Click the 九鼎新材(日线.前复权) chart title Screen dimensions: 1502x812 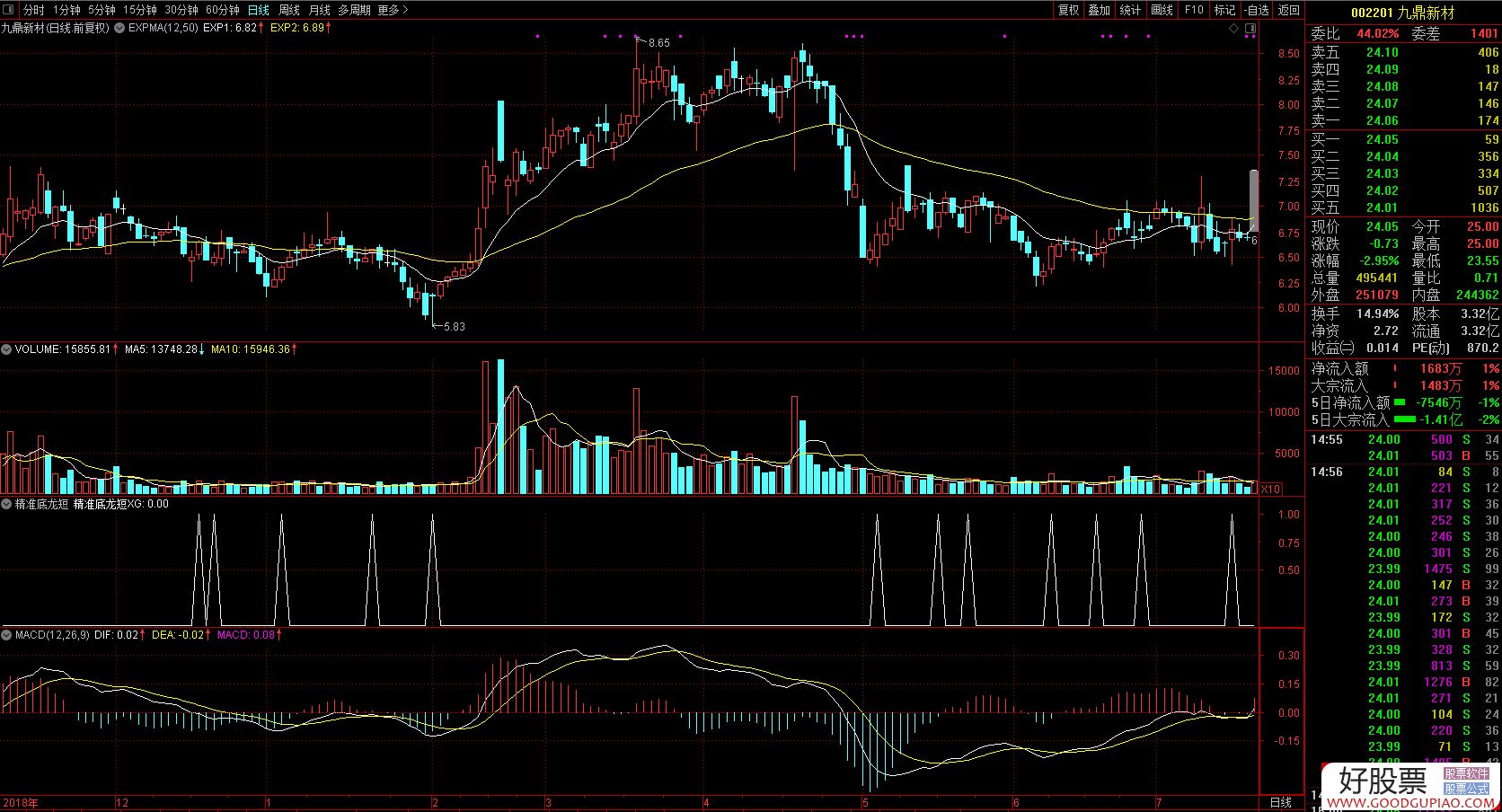(56, 28)
